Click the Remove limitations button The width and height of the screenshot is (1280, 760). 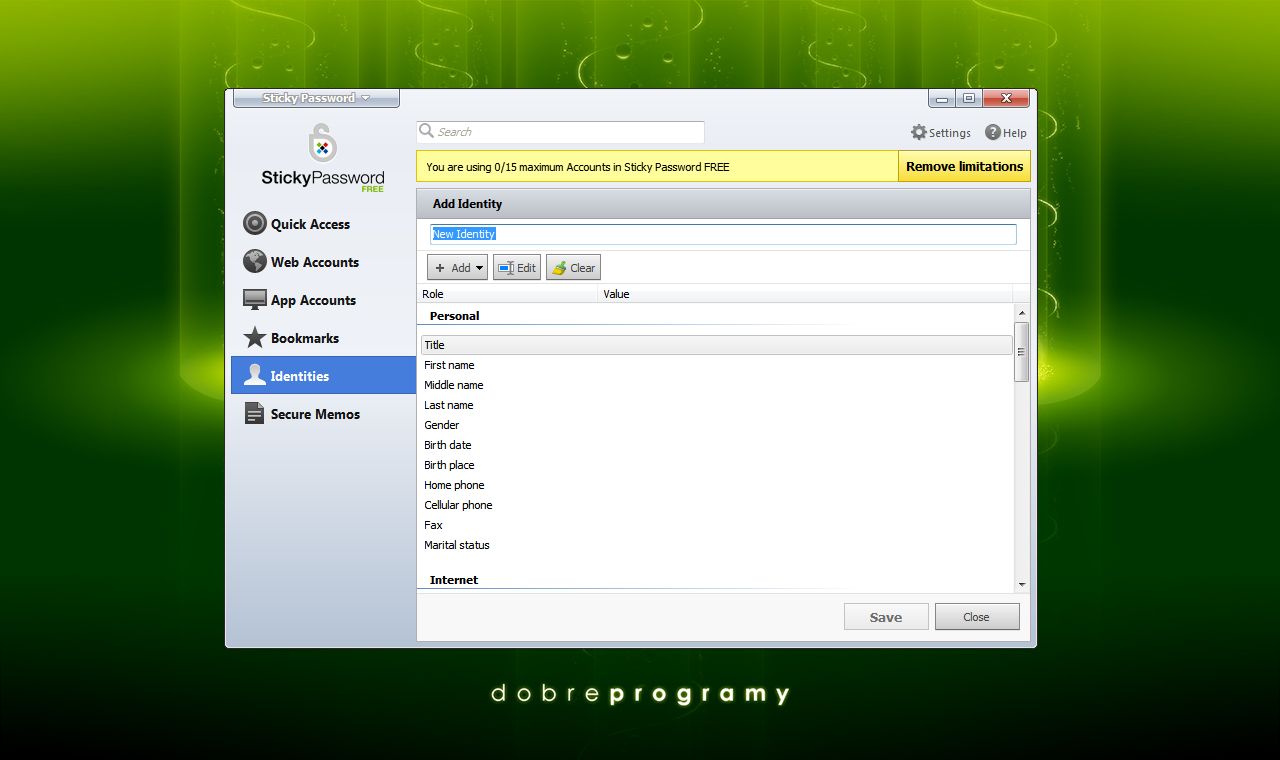[964, 166]
